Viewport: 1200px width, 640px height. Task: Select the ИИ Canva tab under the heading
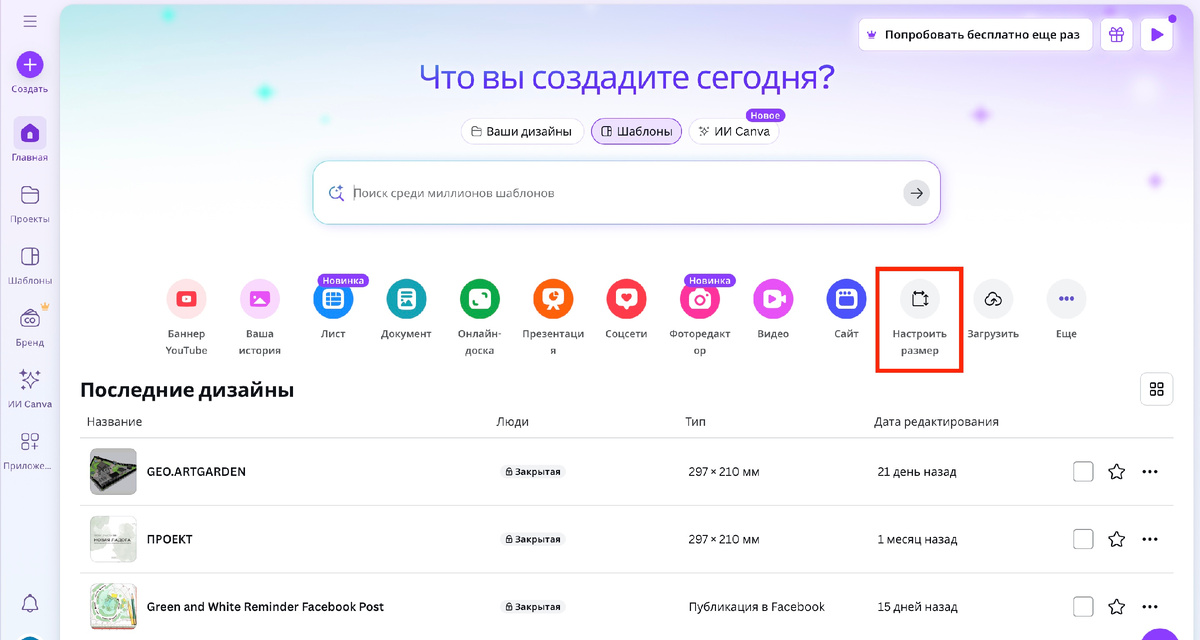734,131
